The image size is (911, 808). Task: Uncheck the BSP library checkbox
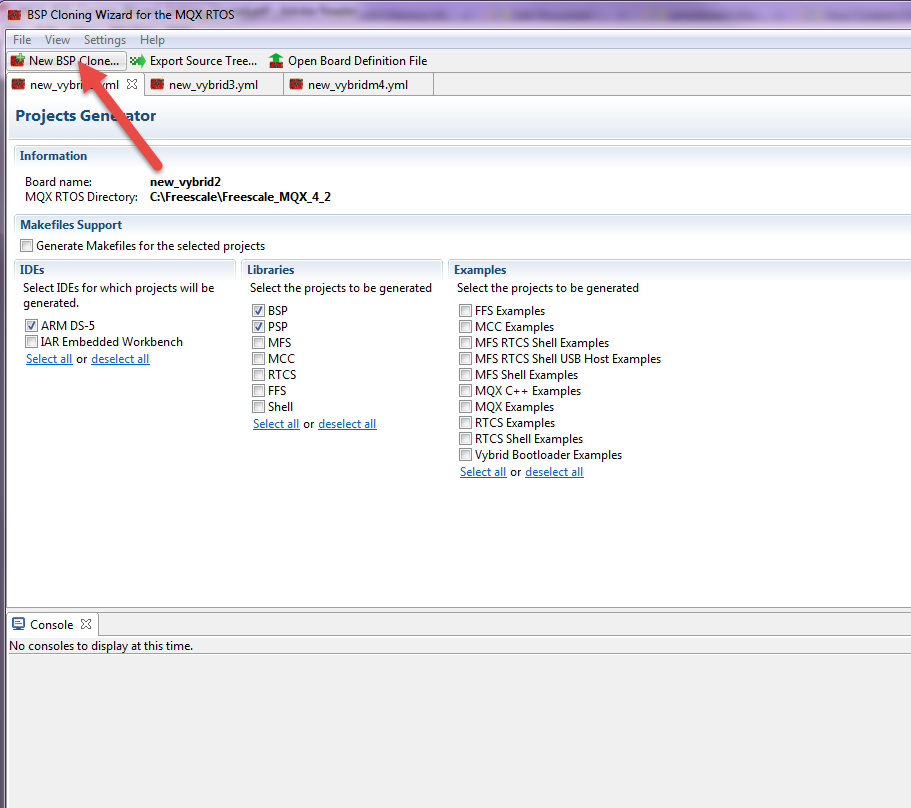pos(259,310)
